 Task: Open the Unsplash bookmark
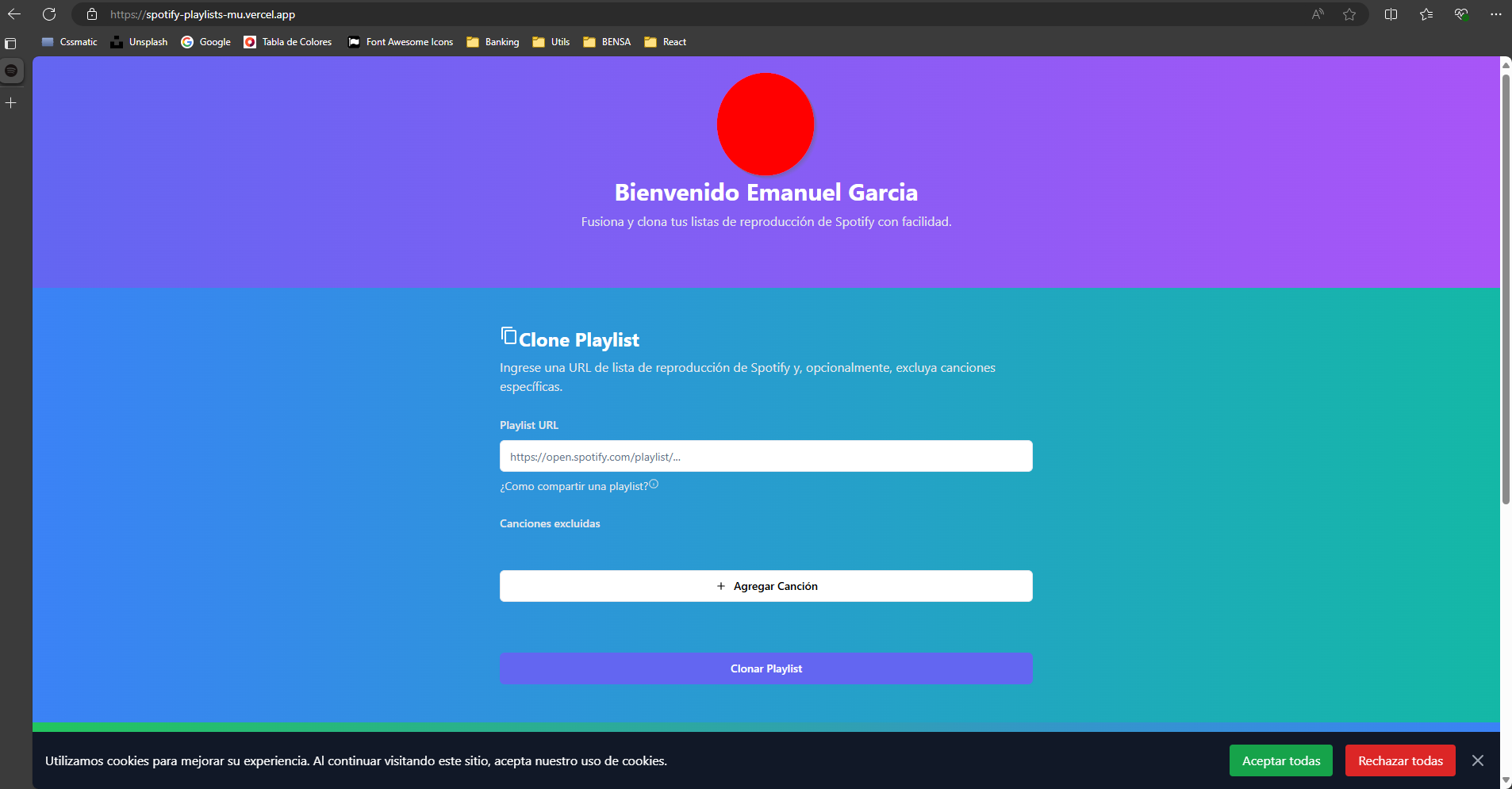click(x=139, y=42)
